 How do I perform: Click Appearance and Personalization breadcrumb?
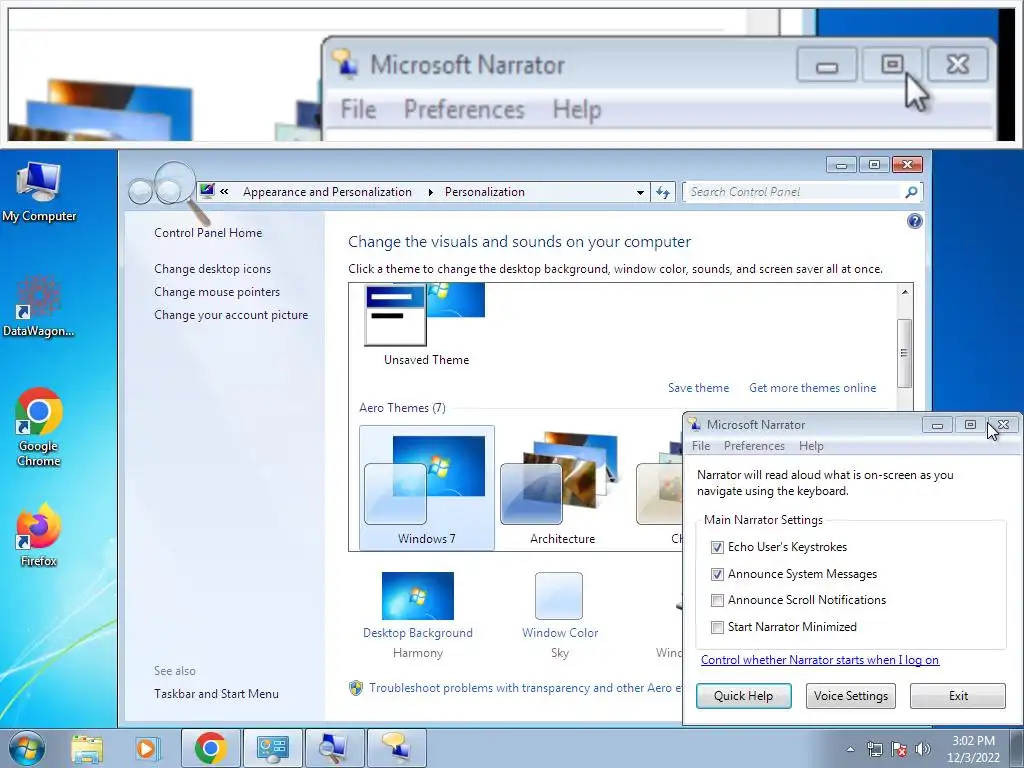coord(327,192)
